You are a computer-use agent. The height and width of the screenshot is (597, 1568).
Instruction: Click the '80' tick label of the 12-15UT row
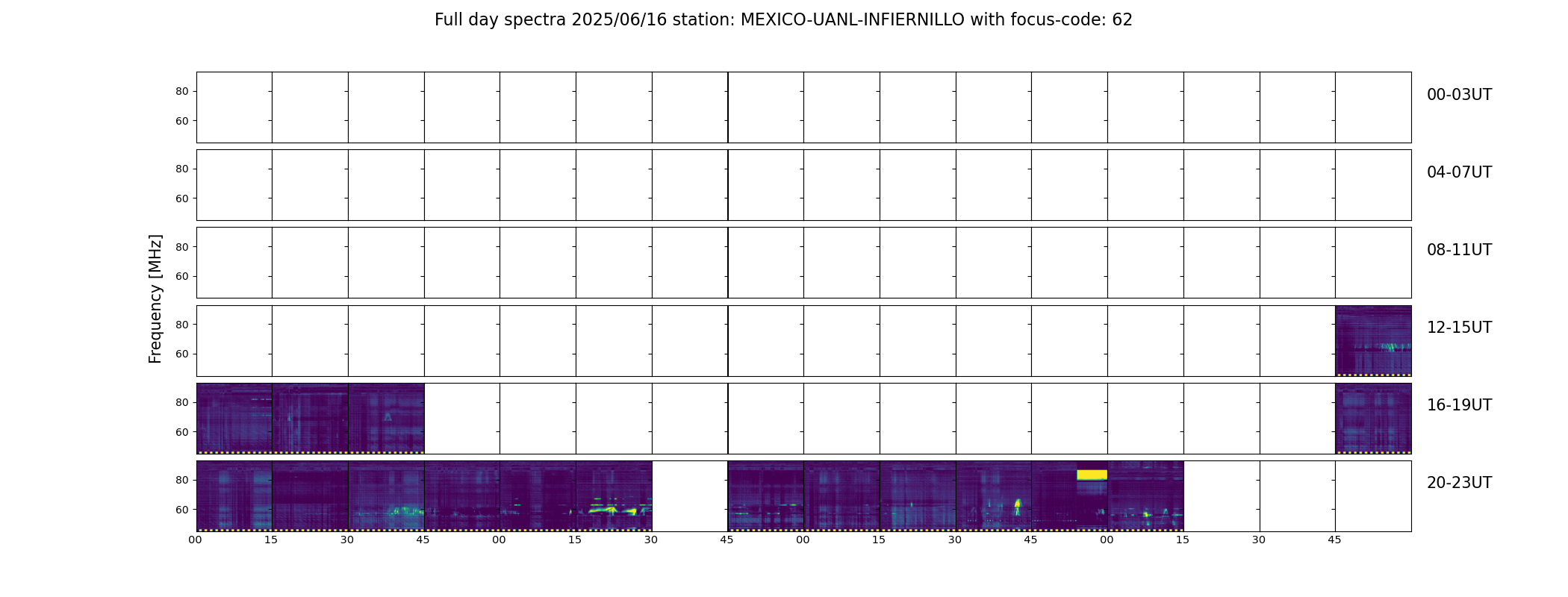[182, 325]
